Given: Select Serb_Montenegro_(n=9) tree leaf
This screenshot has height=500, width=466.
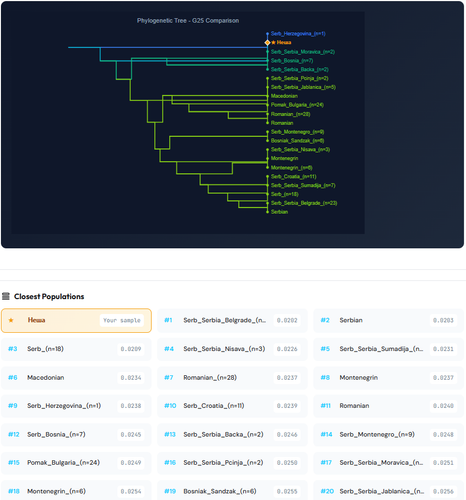Looking at the screenshot, I should pos(297,132).
